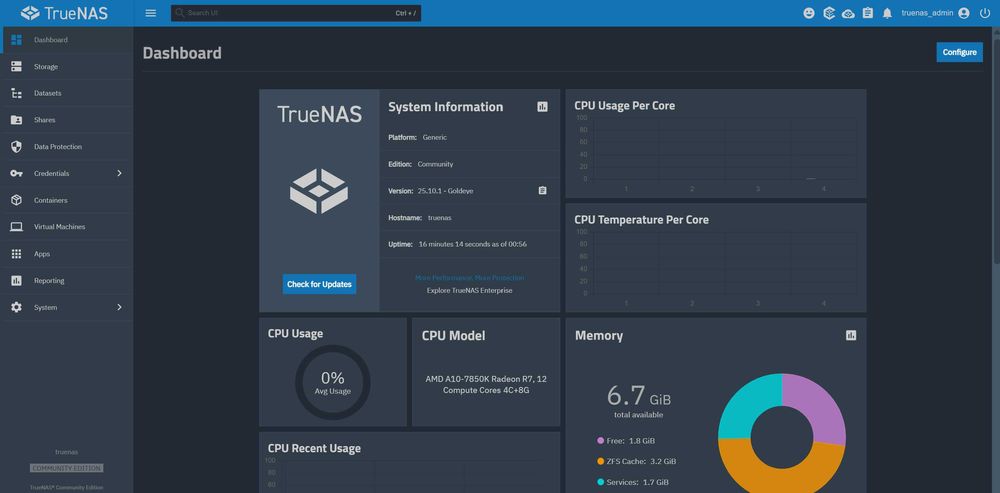Click hostname value truenas
This screenshot has height=493, width=1000.
tap(439, 217)
